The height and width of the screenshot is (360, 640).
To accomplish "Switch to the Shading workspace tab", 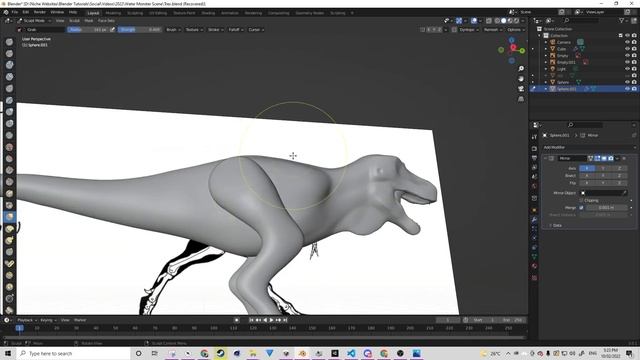I will [x=208, y=13].
